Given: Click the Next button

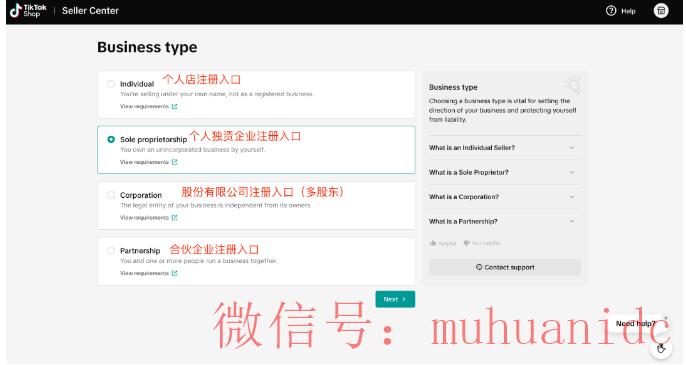Looking at the screenshot, I should pos(395,299).
